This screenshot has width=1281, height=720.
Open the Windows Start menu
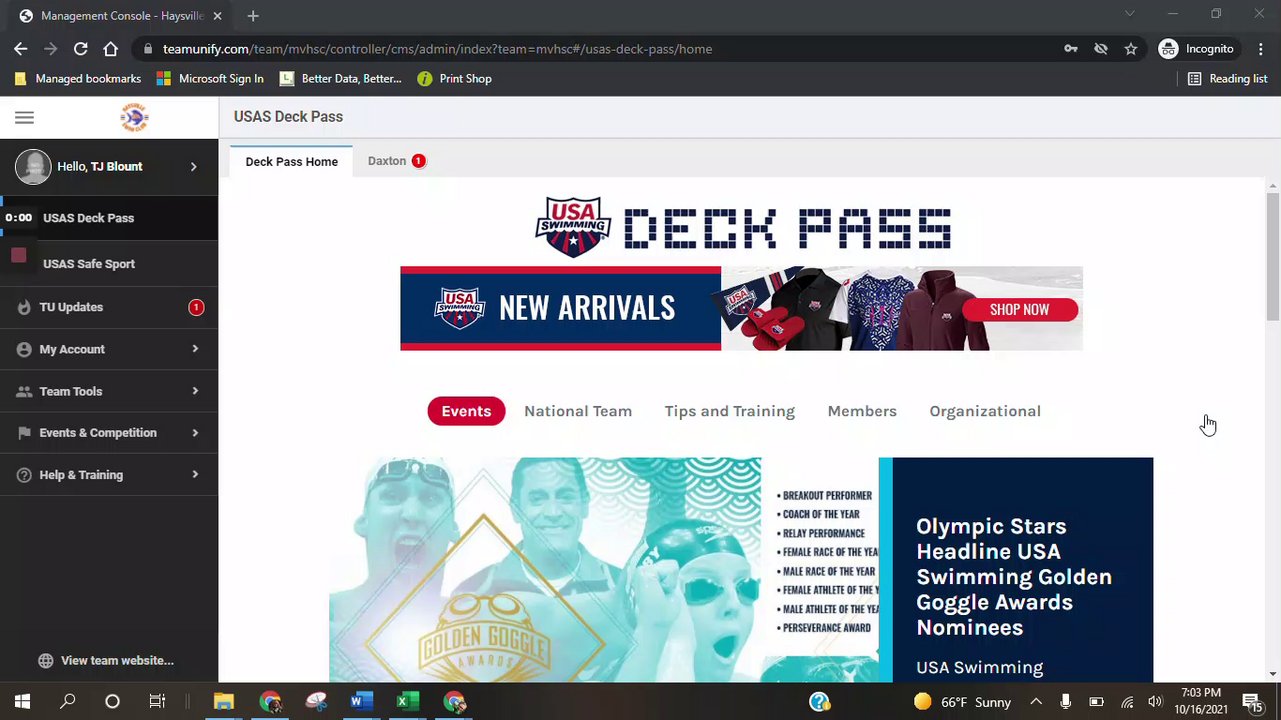pyautogui.click(x=22, y=702)
